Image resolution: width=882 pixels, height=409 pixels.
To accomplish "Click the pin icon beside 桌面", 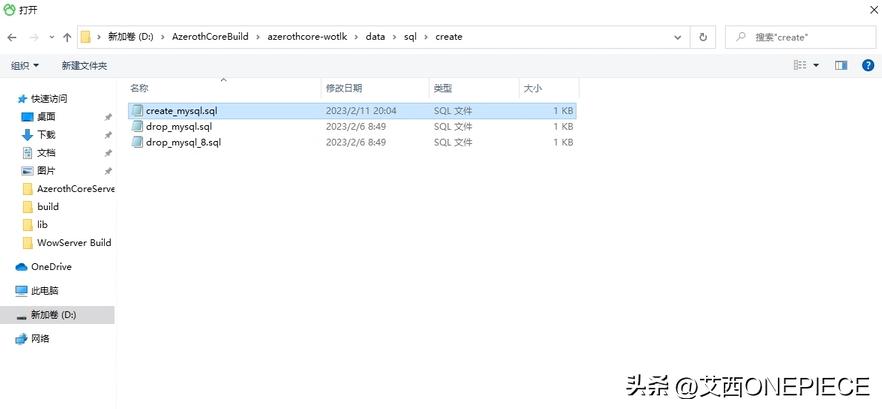I will (x=108, y=117).
